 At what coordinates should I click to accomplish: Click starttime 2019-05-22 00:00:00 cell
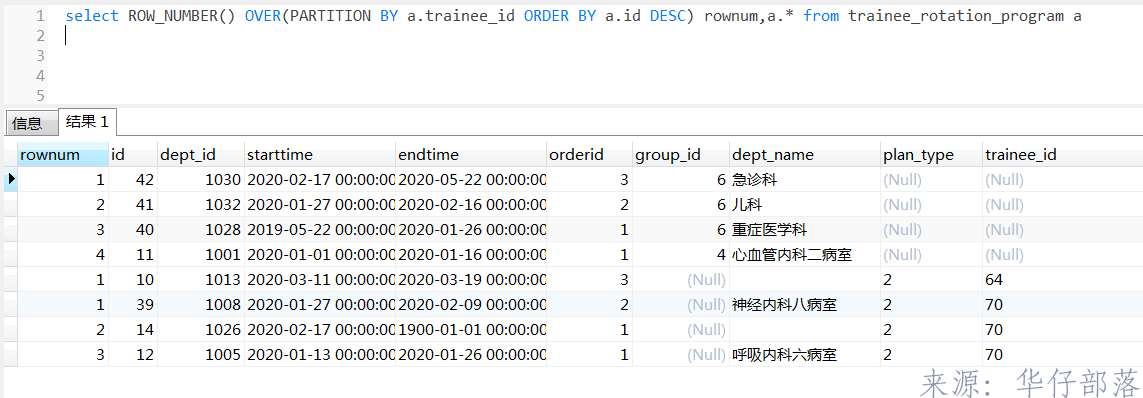[319, 230]
